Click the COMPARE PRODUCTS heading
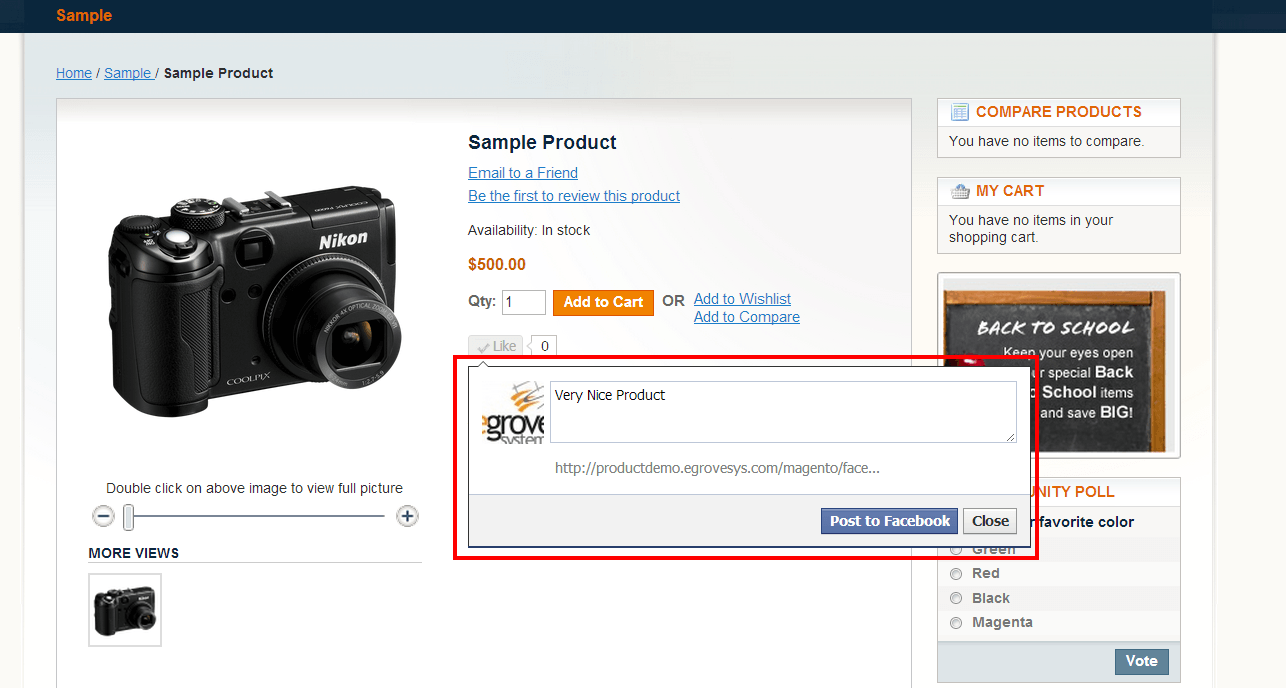The image size is (1286, 688). pos(1059,112)
